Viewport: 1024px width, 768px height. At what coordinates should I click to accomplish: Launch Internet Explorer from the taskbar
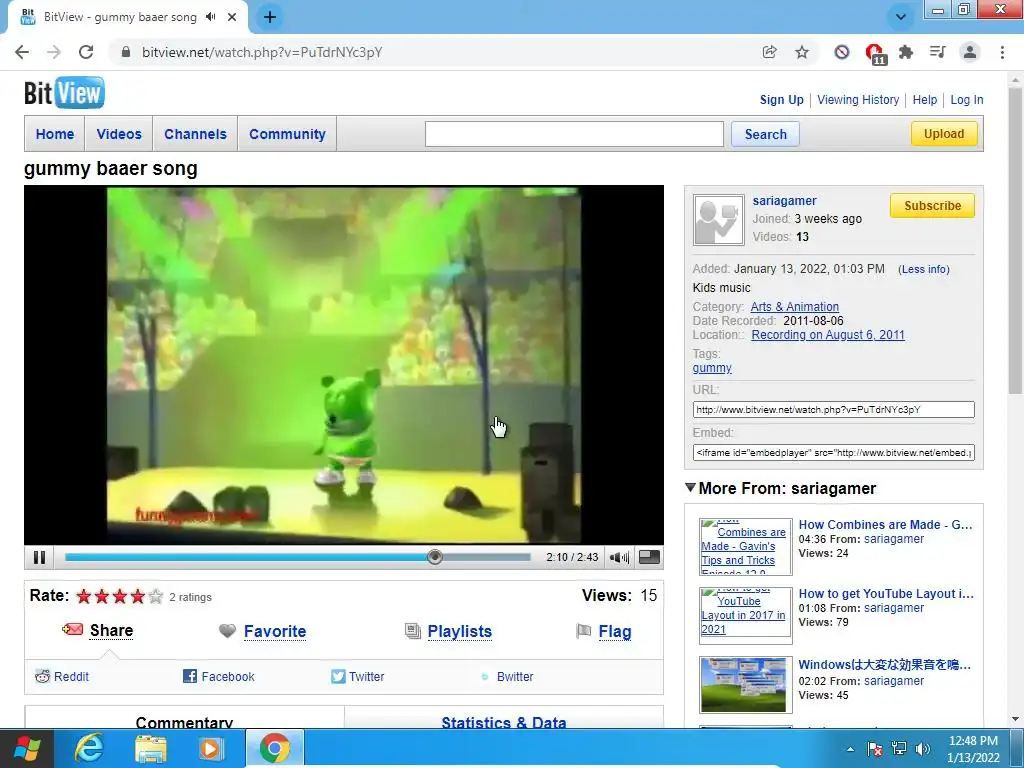click(88, 748)
